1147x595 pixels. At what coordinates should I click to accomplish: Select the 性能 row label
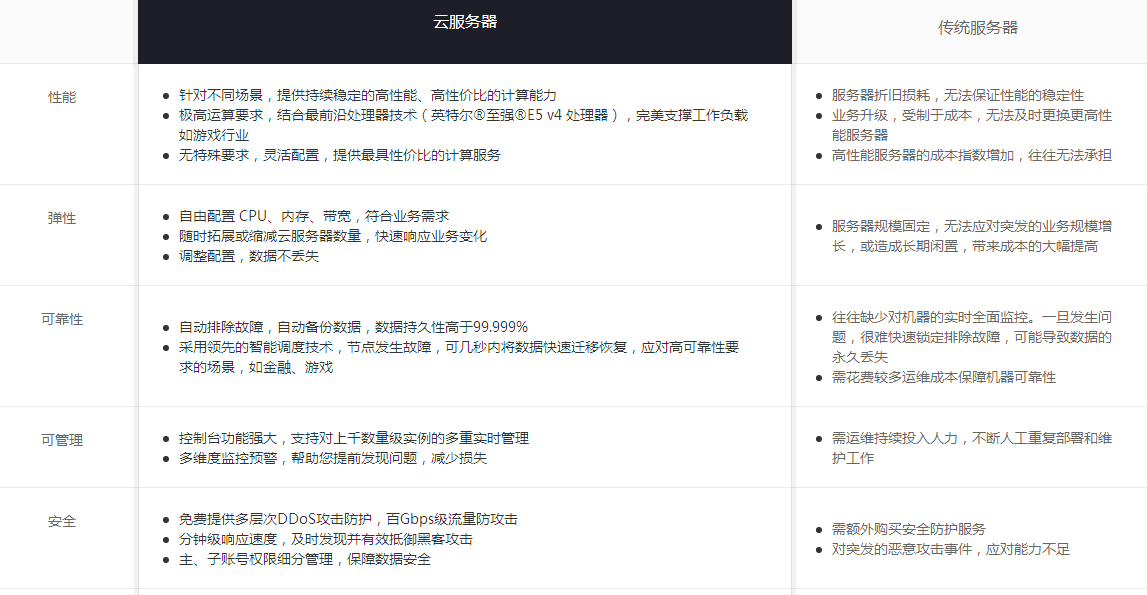62,98
